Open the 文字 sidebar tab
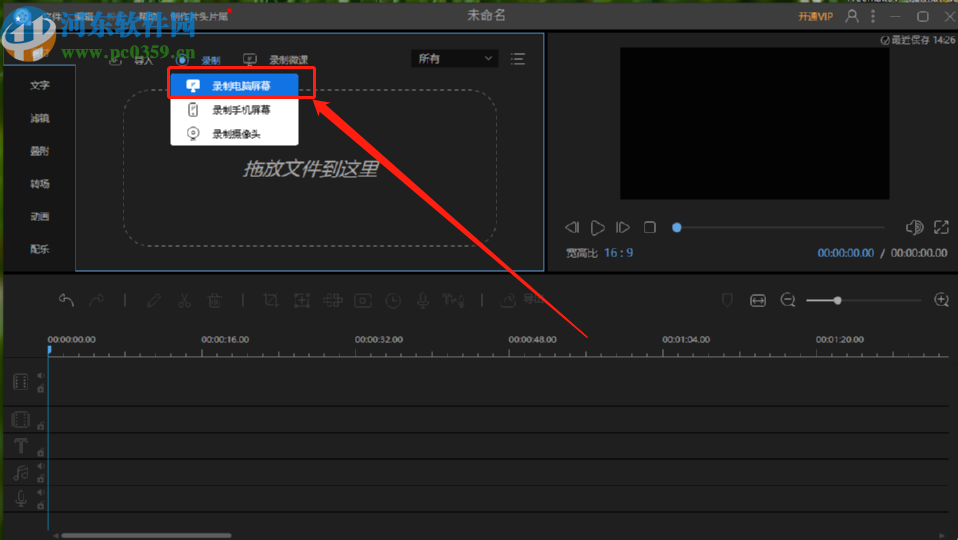Screen dimensions: 958x540 pos(40,86)
